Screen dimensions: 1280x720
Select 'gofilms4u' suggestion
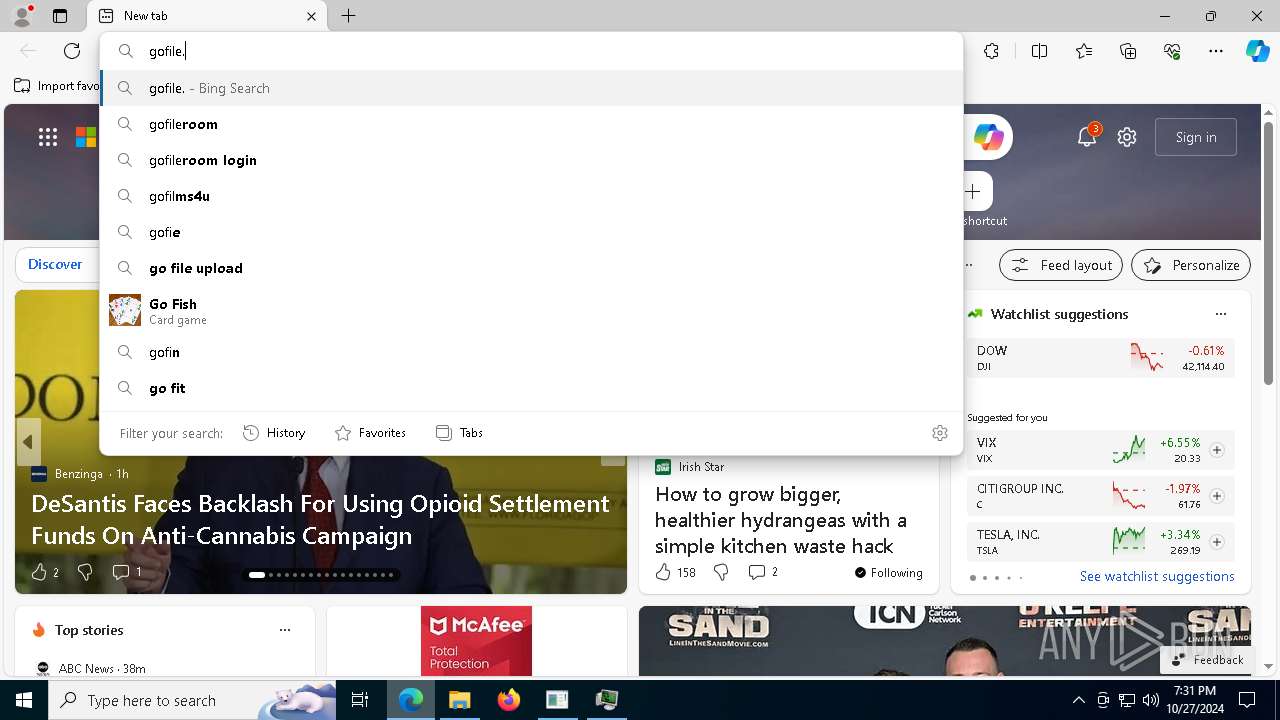click(531, 196)
